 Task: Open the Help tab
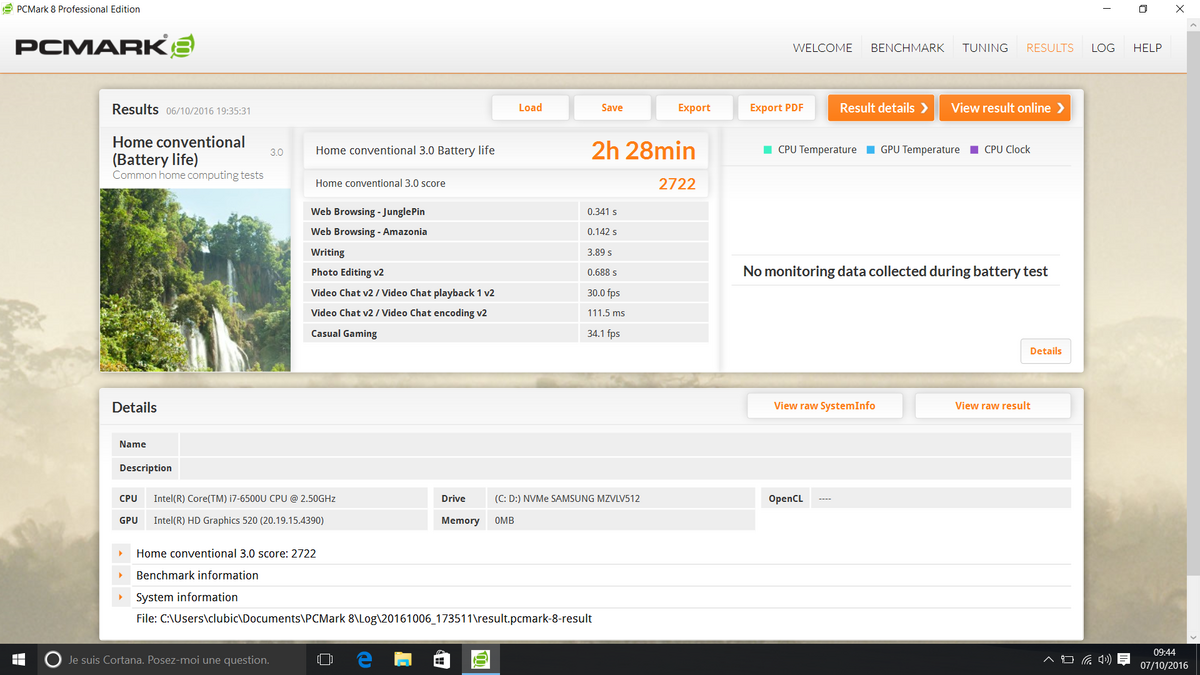tap(1147, 47)
